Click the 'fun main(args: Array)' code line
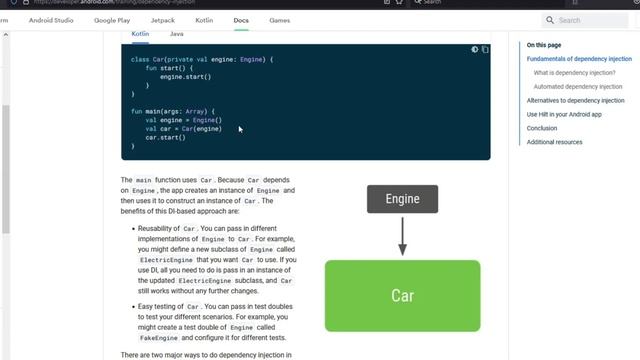The height and width of the screenshot is (360, 640). click(x=173, y=111)
